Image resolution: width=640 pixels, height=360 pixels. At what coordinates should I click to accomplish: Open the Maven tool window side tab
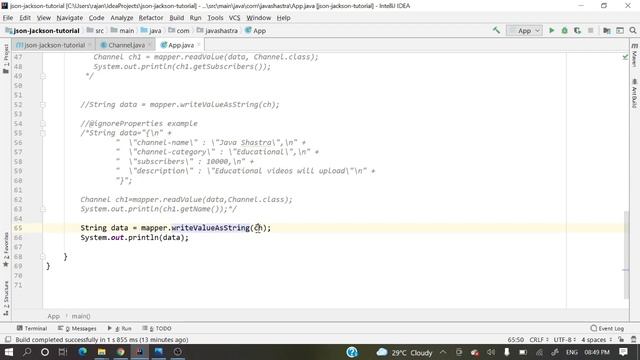634,55
